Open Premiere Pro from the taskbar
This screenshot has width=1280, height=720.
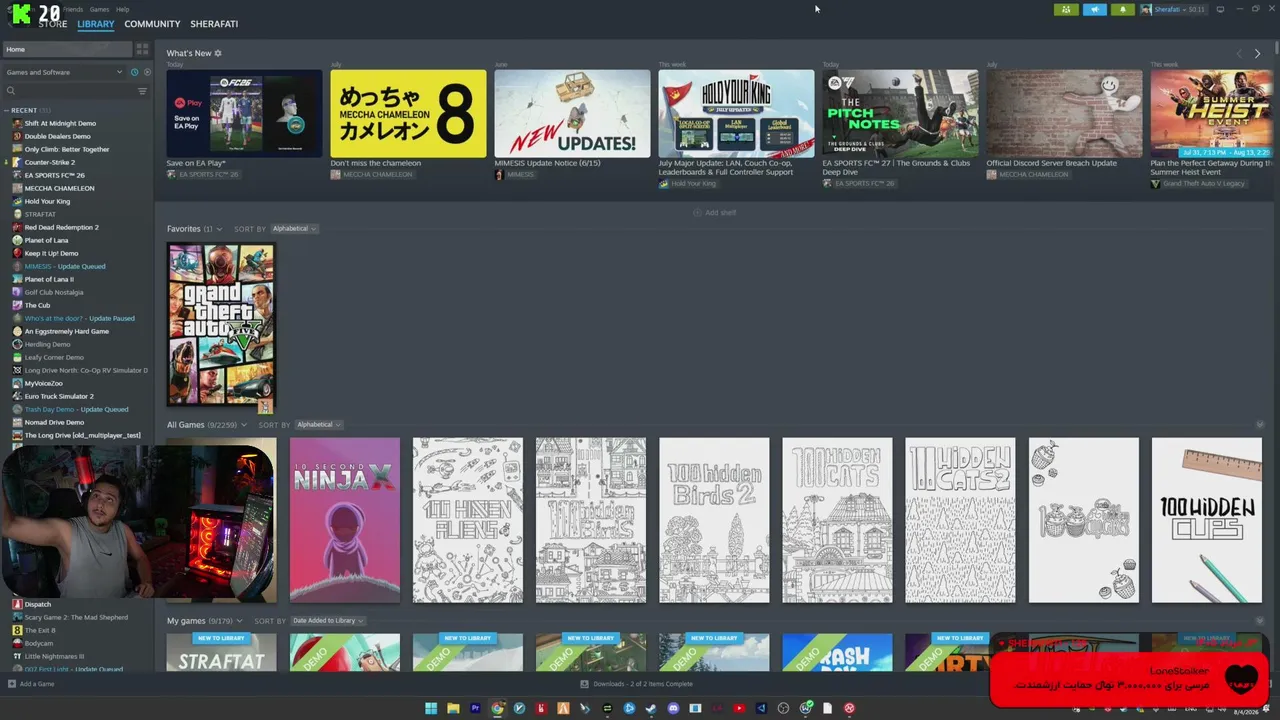point(475,708)
